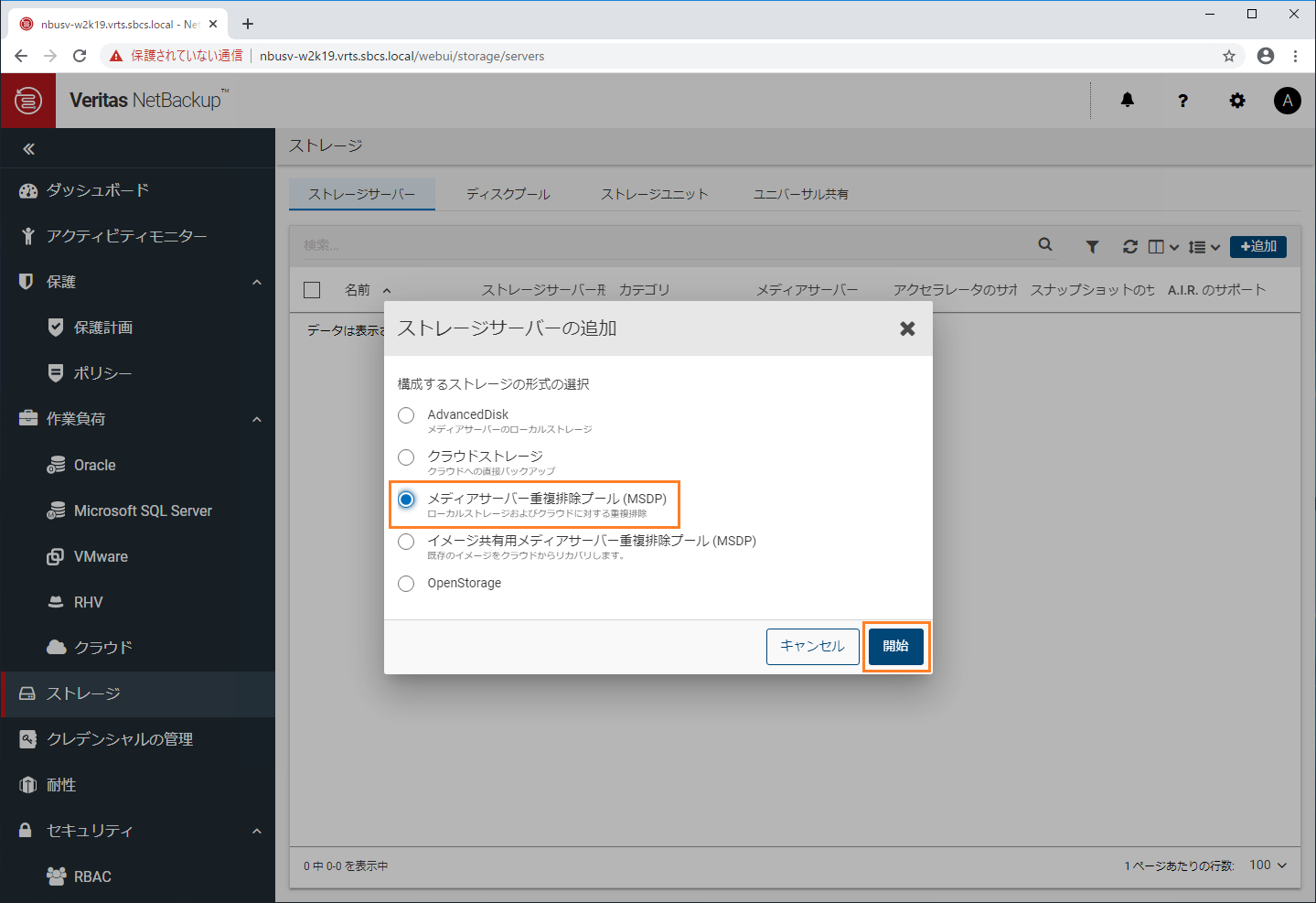Click the メディアサーバー column header
Viewport: 1316px width, 903px height.
(808, 290)
